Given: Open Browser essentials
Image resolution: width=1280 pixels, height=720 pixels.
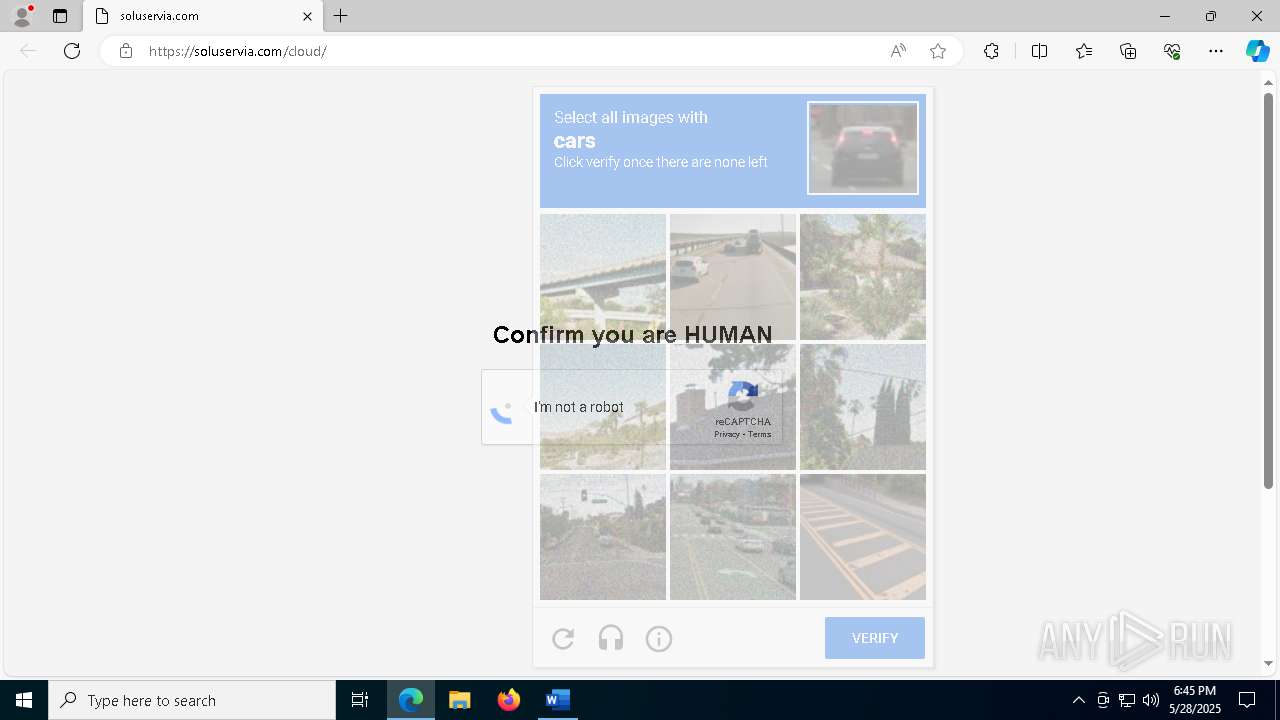Looking at the screenshot, I should [1172, 51].
